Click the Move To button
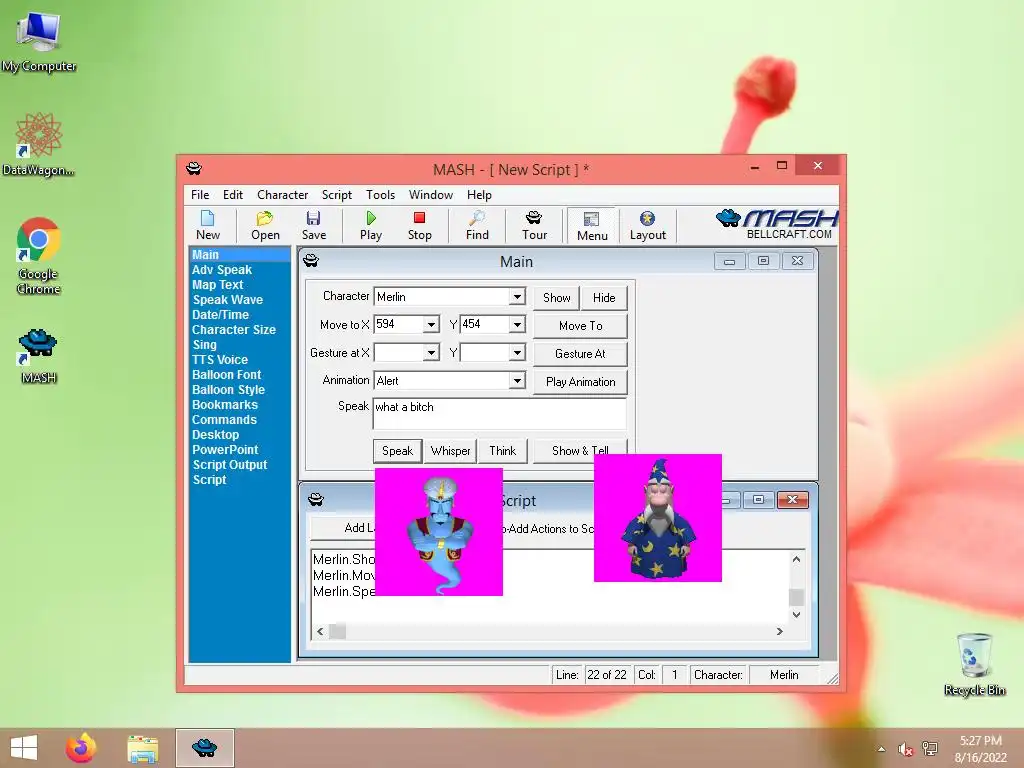 [x=581, y=325]
